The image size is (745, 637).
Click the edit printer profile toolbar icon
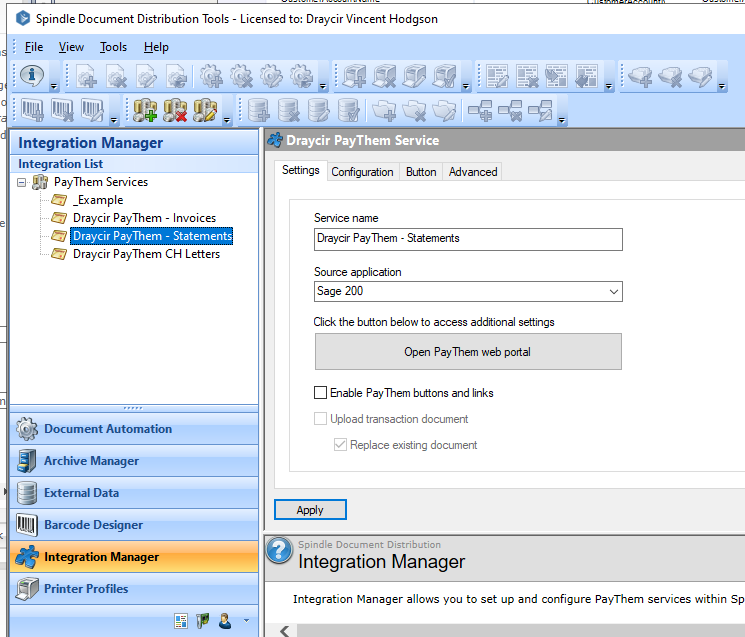coord(414,76)
